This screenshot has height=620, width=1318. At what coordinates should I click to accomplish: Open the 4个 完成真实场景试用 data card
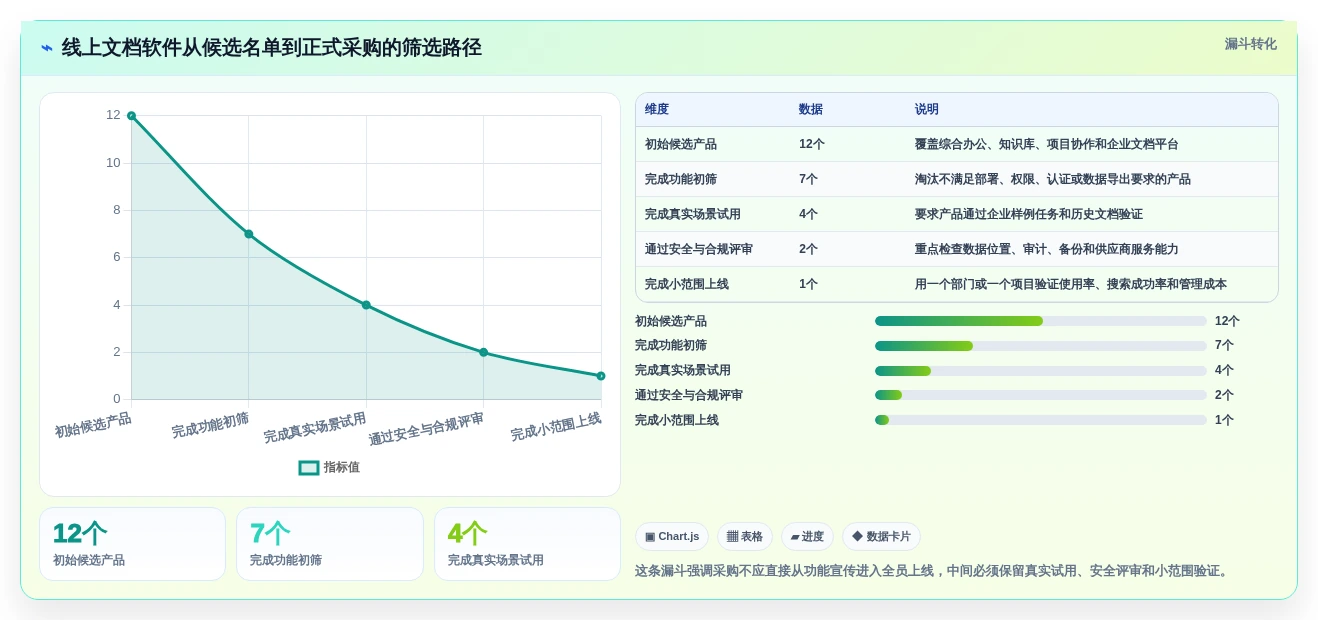tap(527, 544)
